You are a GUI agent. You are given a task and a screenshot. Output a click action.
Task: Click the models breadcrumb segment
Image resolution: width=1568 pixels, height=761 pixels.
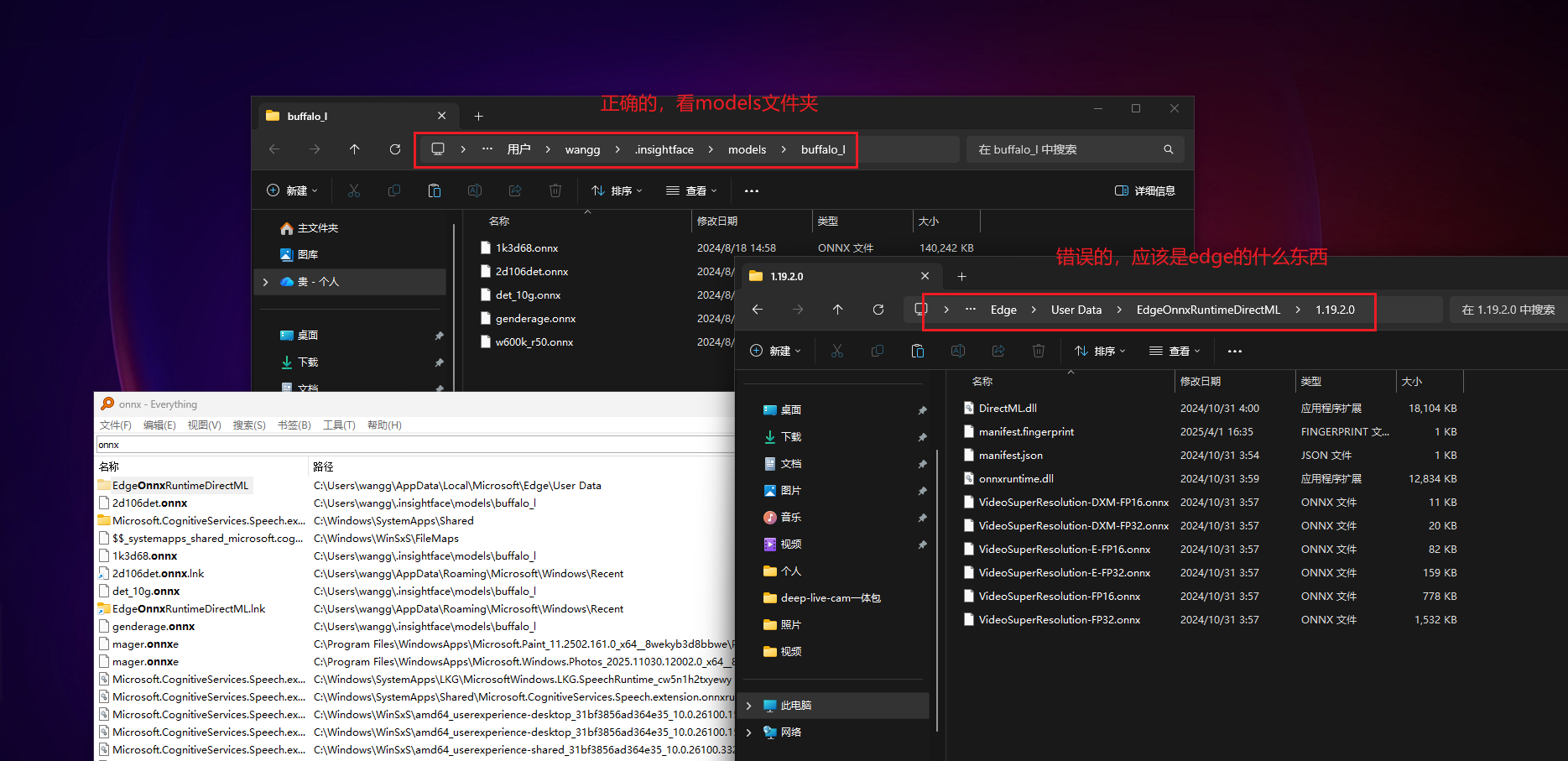[747, 149]
